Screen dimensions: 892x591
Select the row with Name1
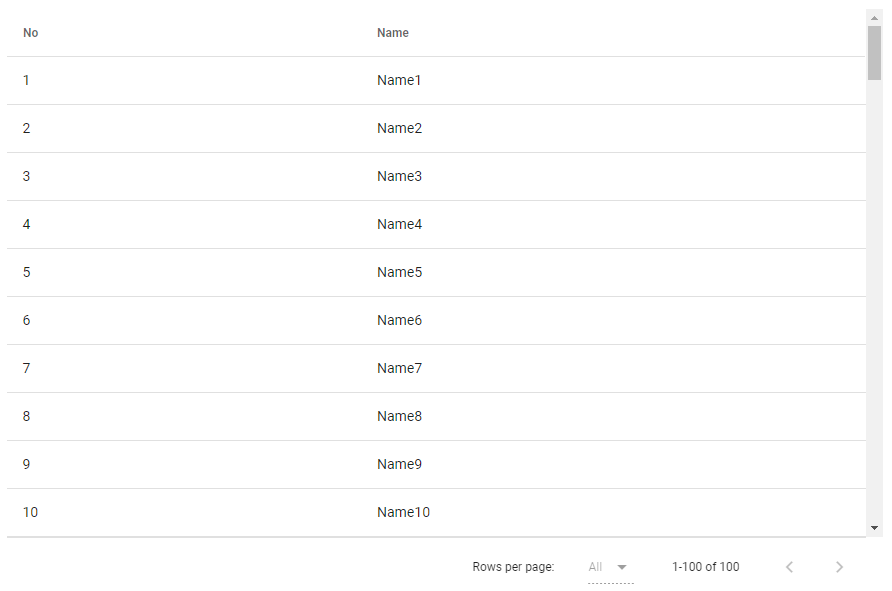pyautogui.click(x=399, y=80)
